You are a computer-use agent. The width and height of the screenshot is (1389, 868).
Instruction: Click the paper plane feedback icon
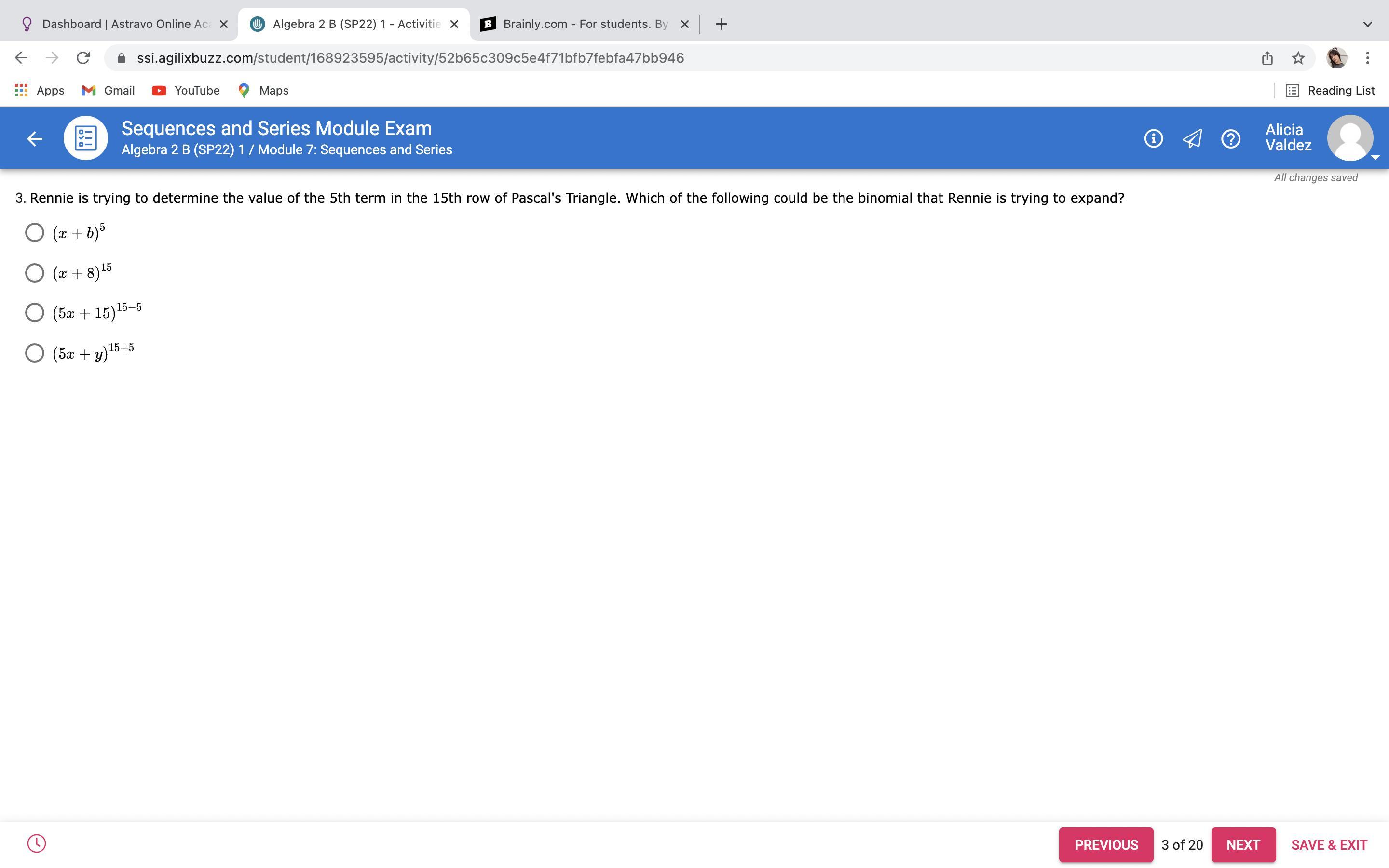[x=1192, y=138]
